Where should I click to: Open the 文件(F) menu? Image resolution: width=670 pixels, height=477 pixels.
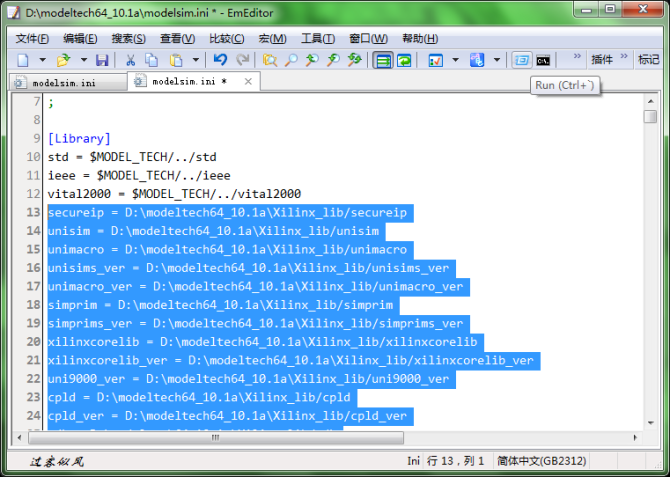click(x=32, y=39)
